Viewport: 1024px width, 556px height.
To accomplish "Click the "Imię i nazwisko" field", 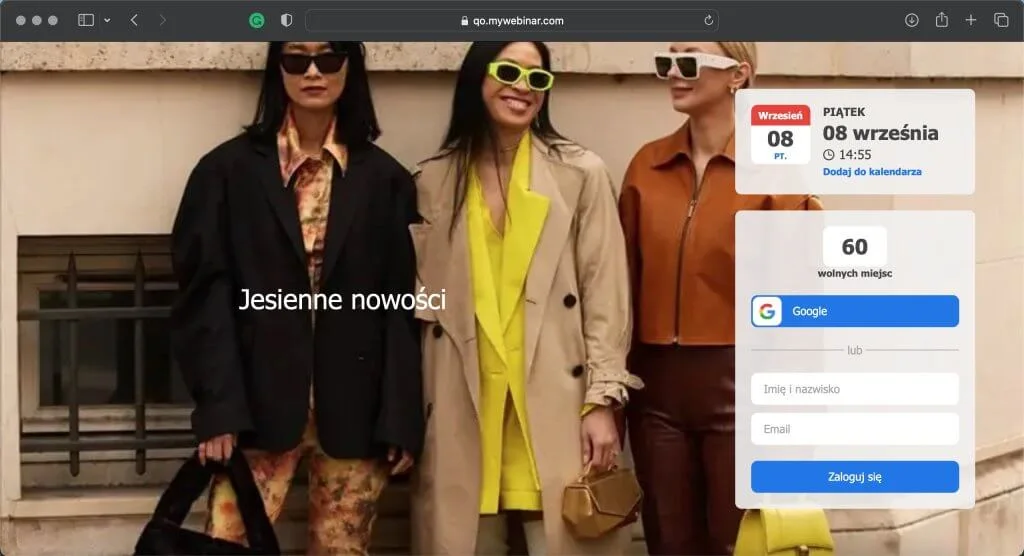I will [x=855, y=389].
